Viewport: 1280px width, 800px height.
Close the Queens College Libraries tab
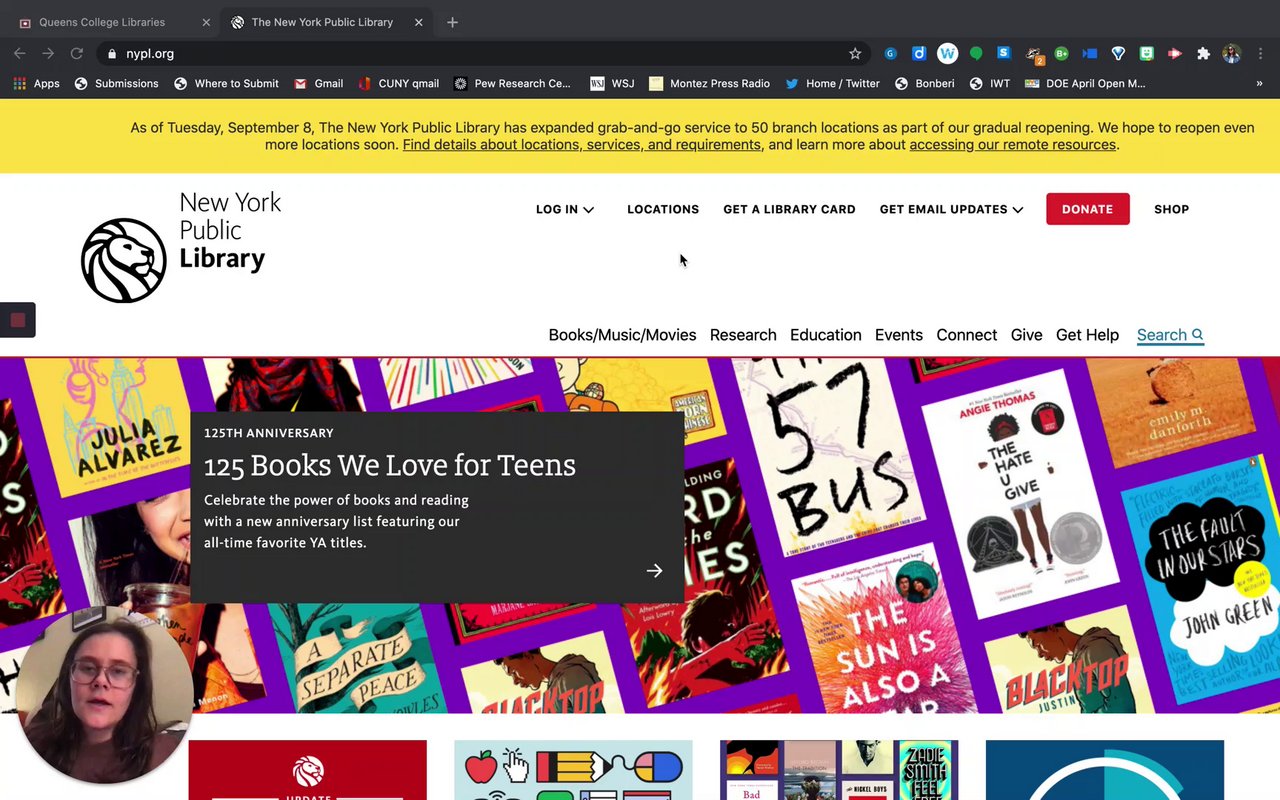pos(206,22)
